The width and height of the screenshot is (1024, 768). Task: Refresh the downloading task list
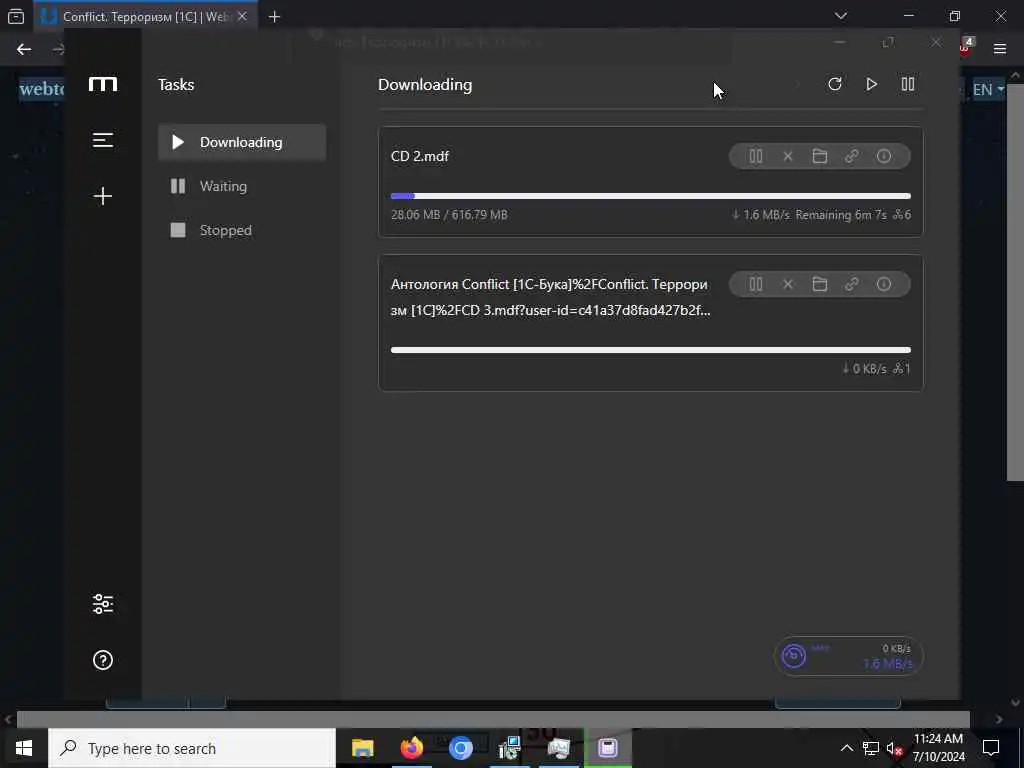835,84
